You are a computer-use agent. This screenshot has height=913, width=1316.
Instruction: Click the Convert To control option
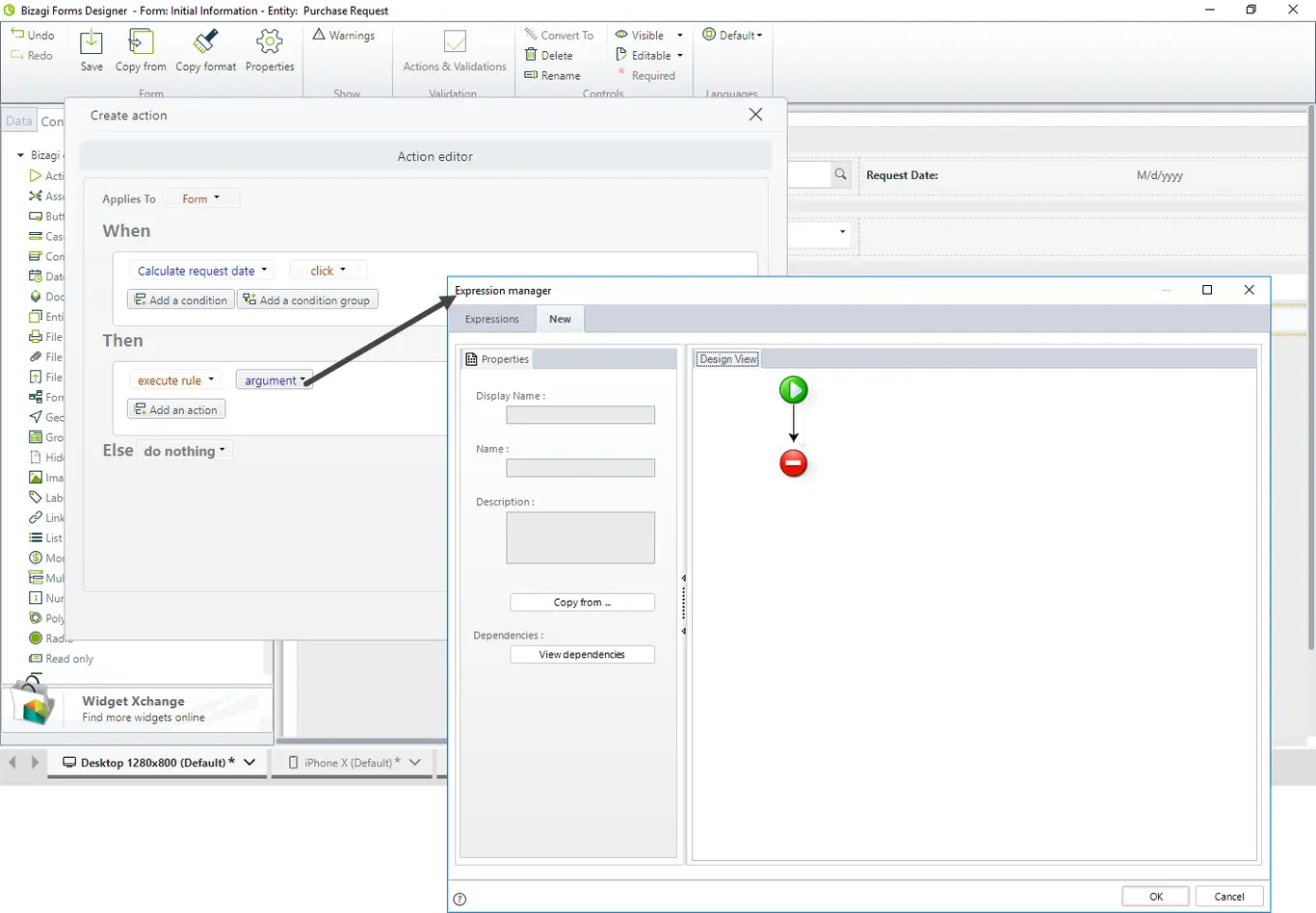[x=559, y=35]
